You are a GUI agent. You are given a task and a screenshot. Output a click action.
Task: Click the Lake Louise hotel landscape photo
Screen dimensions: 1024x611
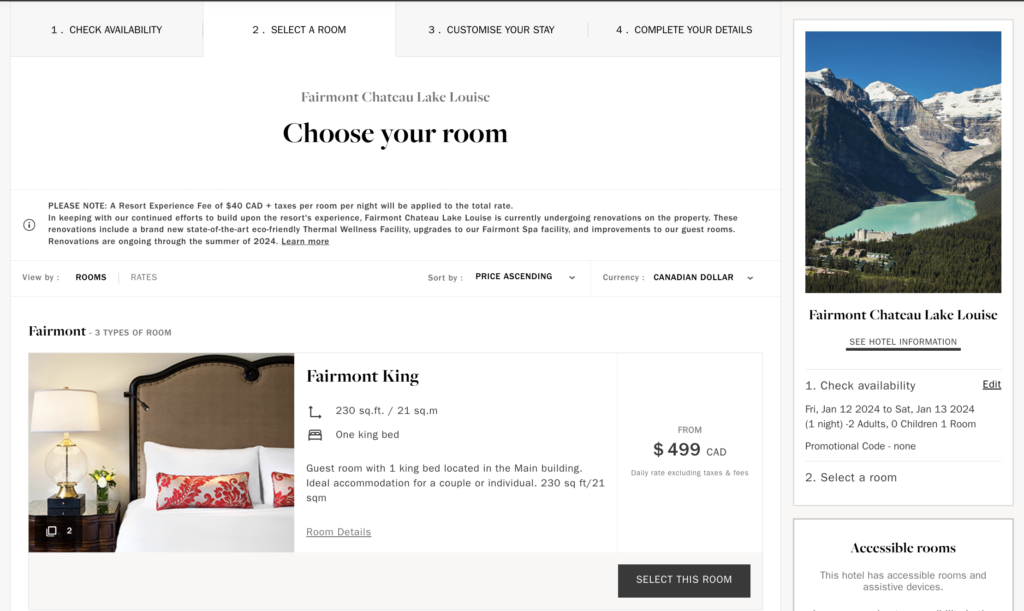903,162
